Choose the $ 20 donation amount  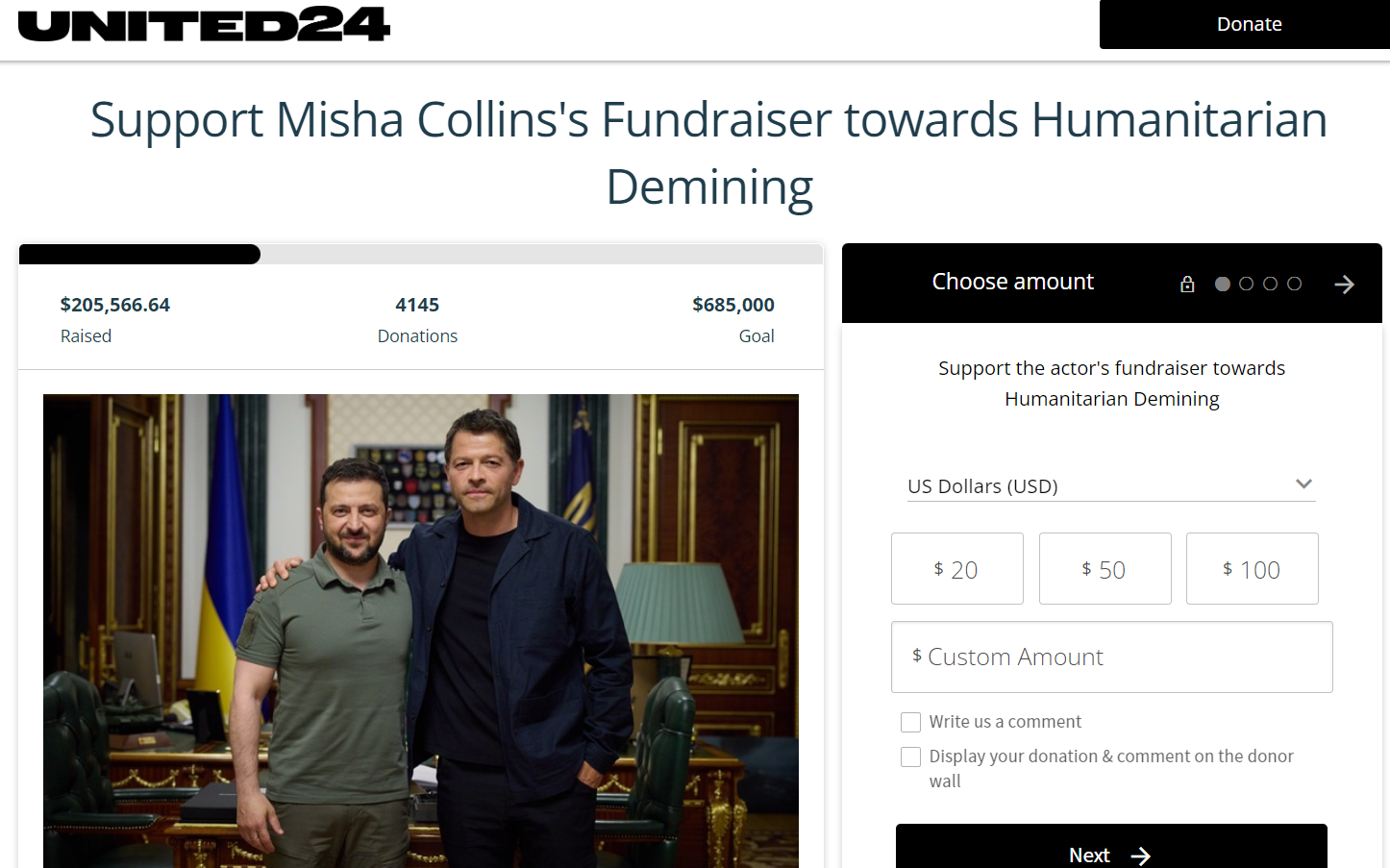(957, 569)
